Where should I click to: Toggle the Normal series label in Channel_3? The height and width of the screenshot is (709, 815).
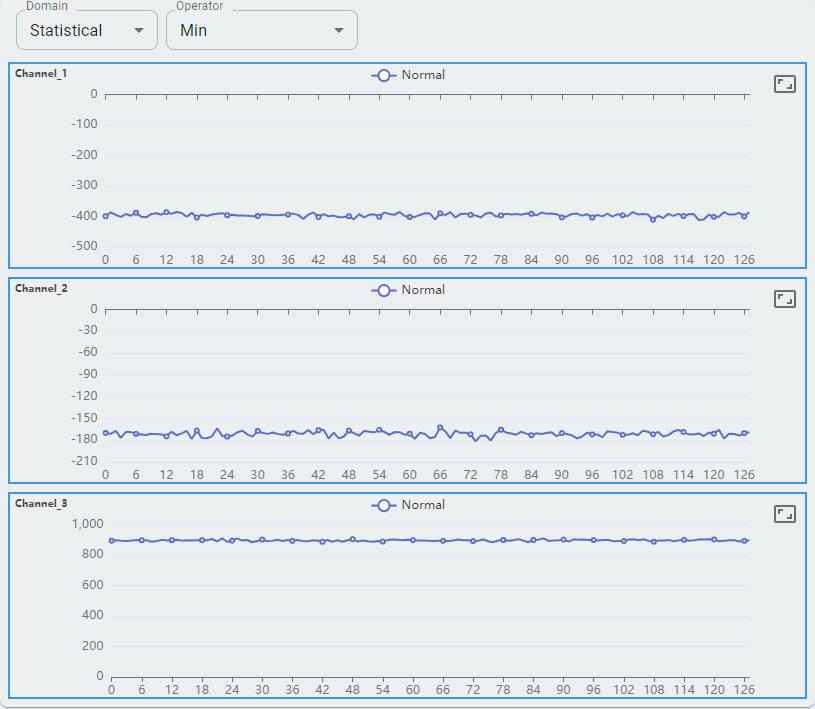[423, 505]
